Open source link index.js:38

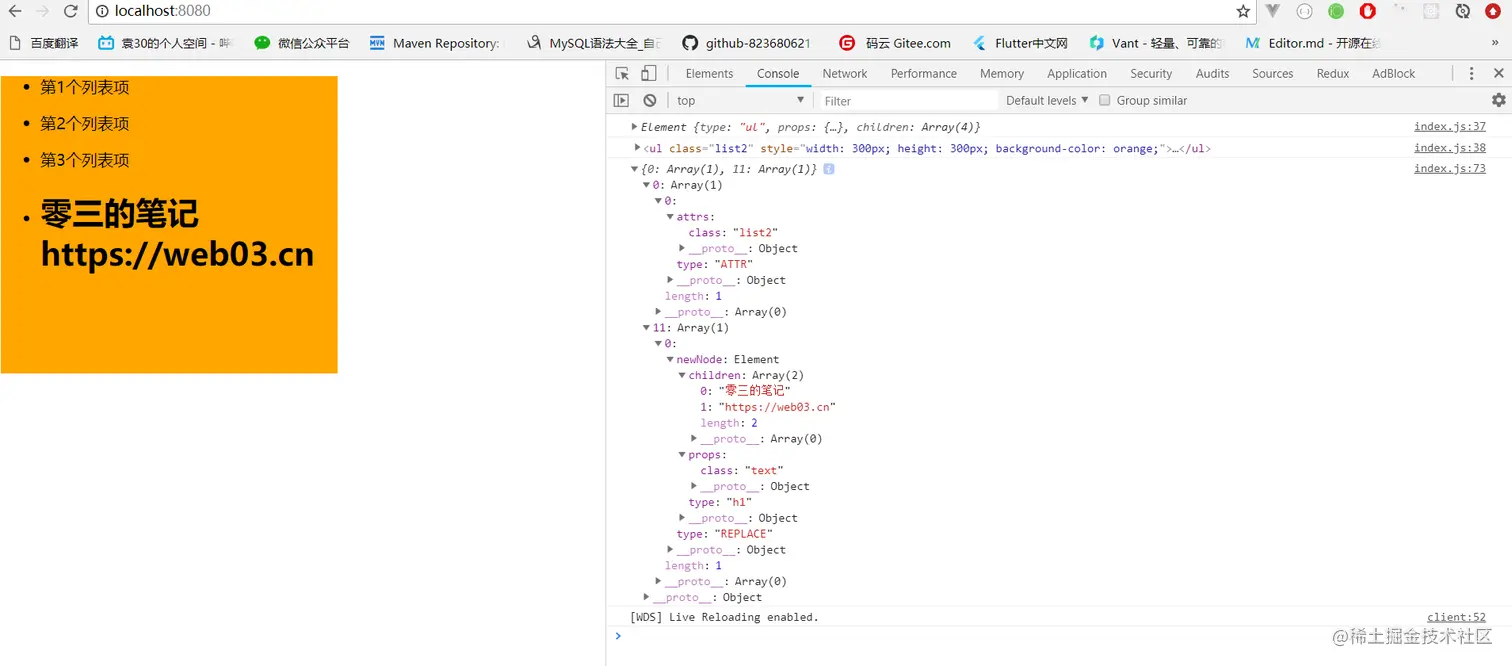click(1450, 148)
